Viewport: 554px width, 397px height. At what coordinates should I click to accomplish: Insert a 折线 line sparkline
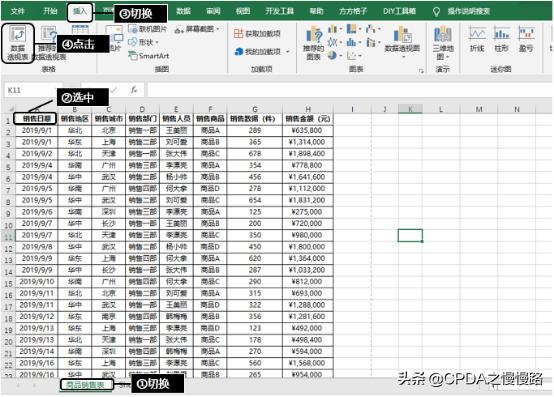coord(477,39)
